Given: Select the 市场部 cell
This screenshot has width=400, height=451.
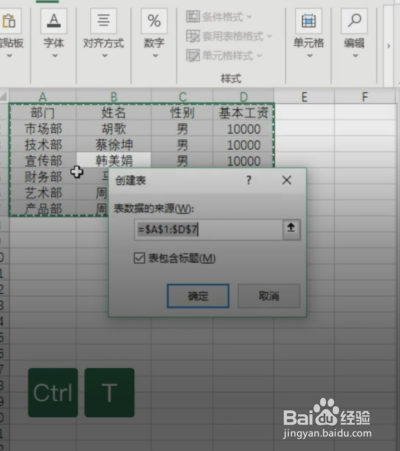Looking at the screenshot, I should 43,129.
